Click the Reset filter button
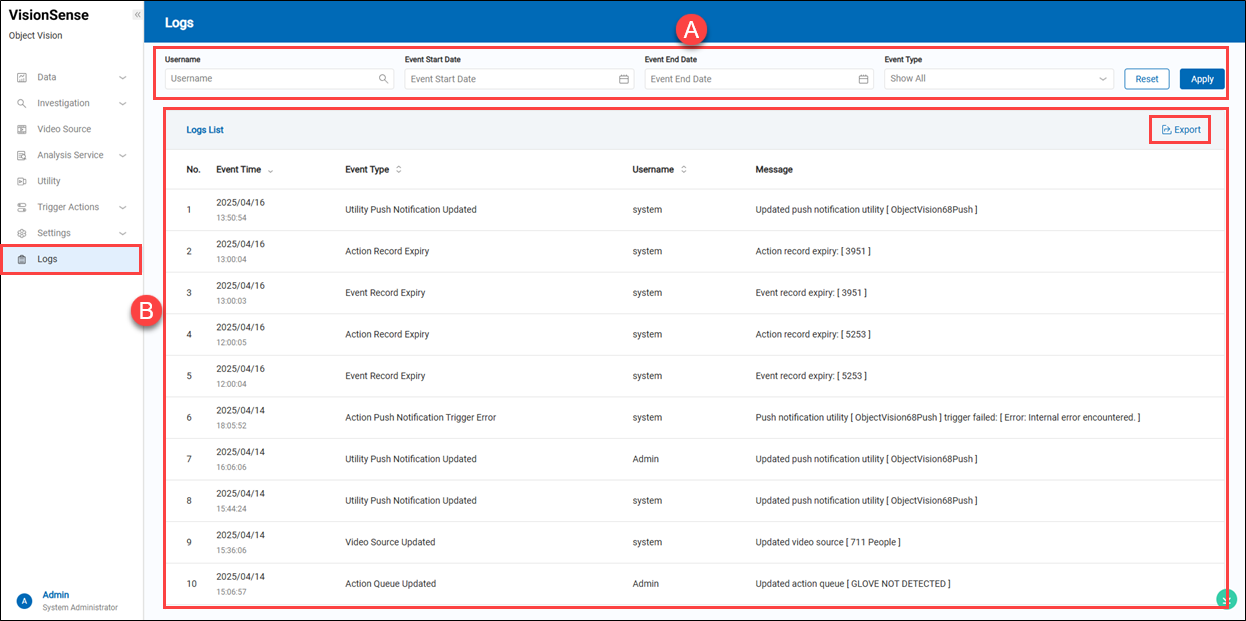Viewport: 1246px width, 621px height. [x=1146, y=79]
